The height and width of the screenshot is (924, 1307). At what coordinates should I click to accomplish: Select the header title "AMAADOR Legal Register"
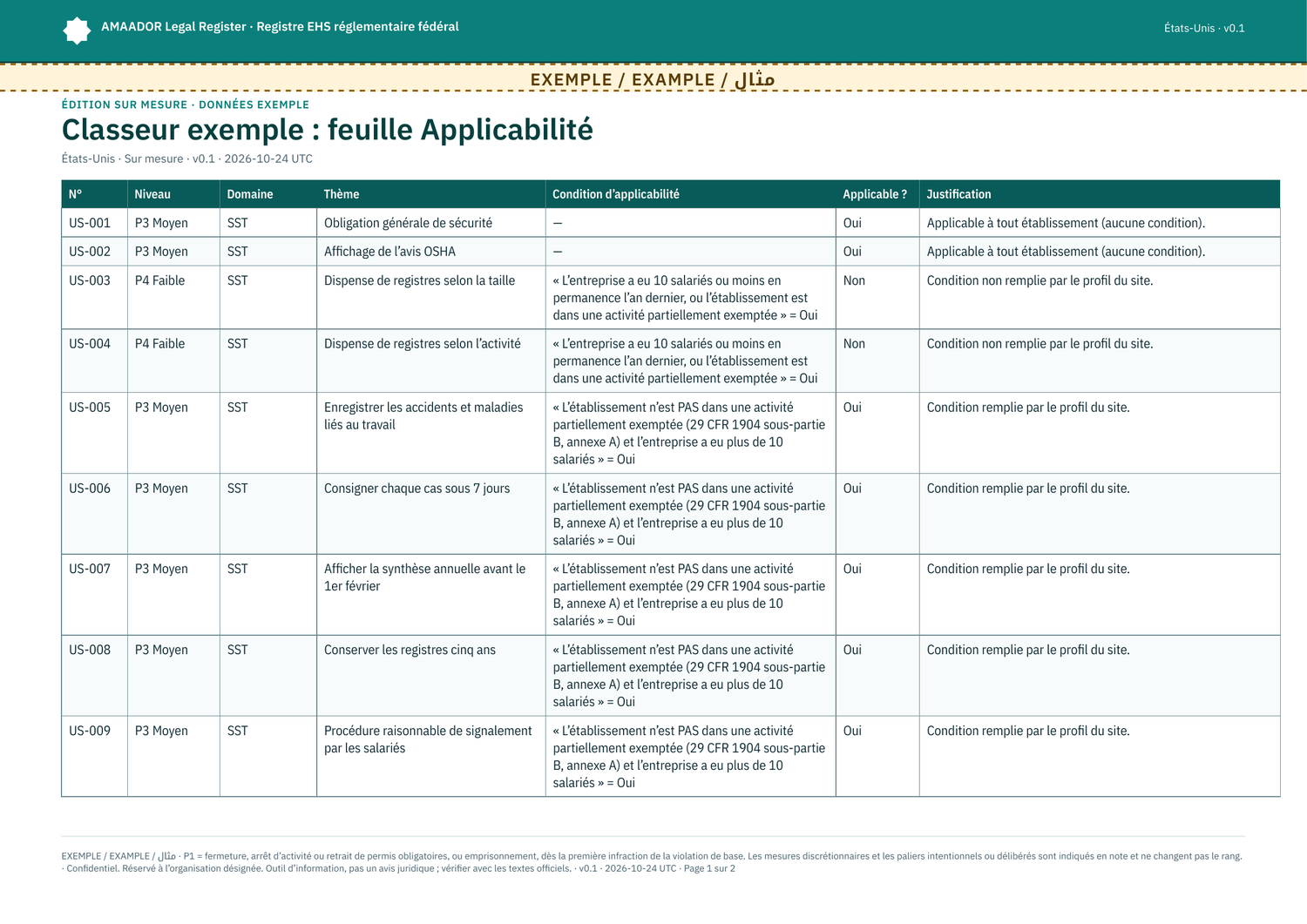173,27
